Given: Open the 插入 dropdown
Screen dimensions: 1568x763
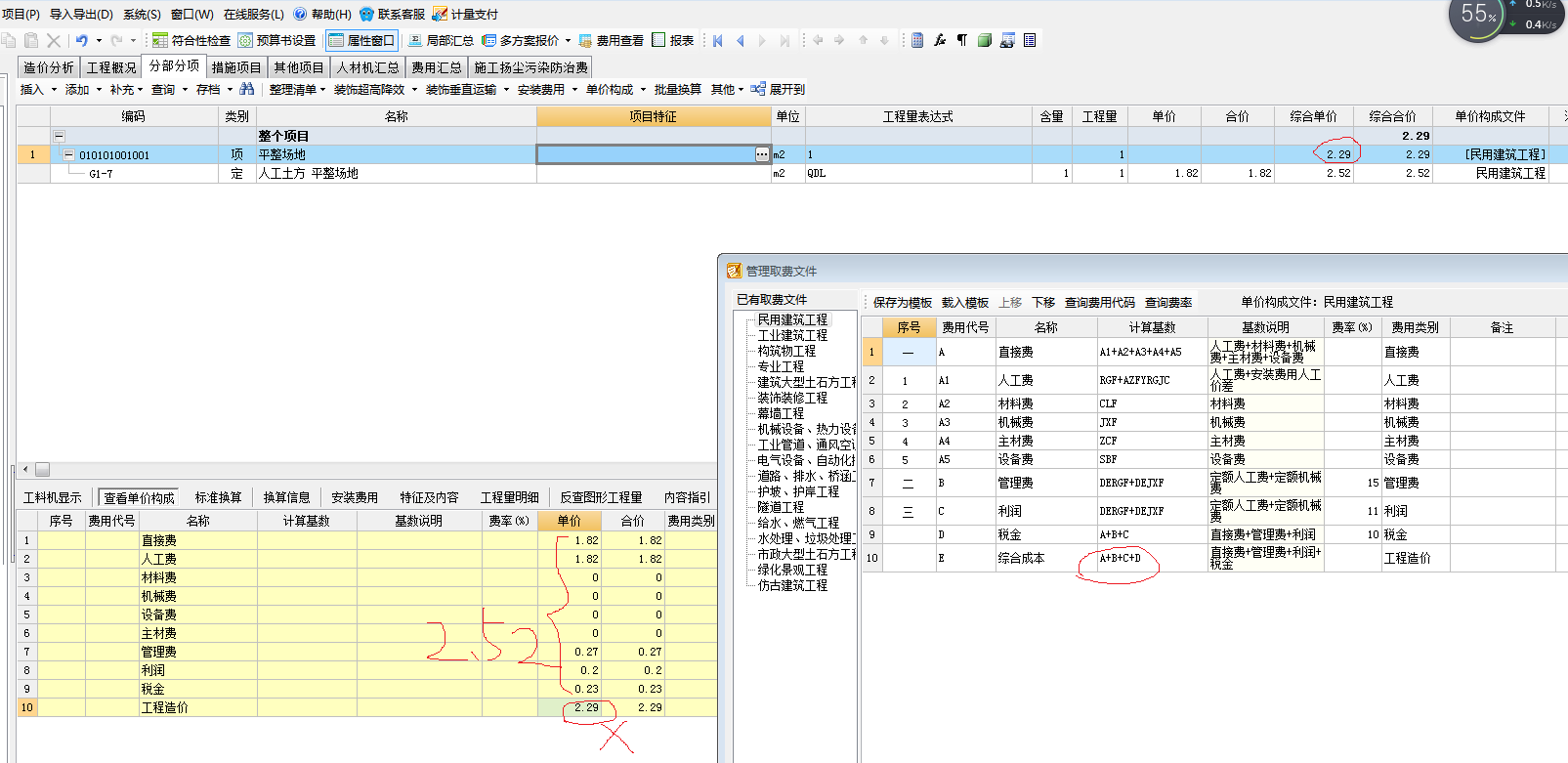Looking at the screenshot, I should pos(38,89).
